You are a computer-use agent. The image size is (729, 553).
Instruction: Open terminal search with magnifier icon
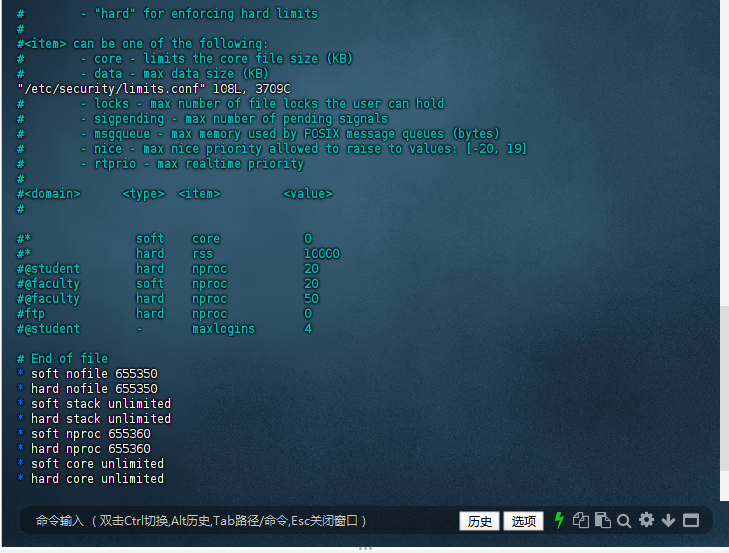(x=624, y=520)
